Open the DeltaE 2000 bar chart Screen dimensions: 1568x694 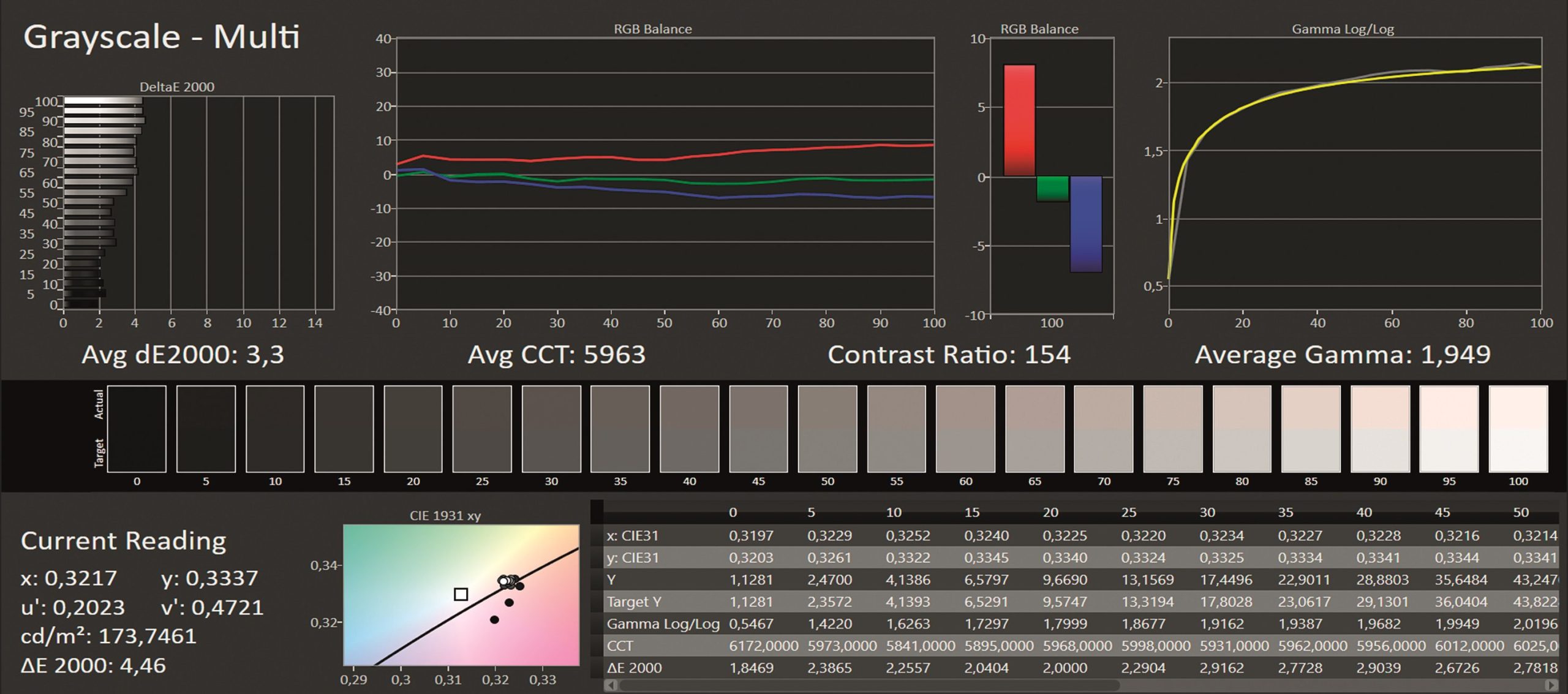(184, 202)
